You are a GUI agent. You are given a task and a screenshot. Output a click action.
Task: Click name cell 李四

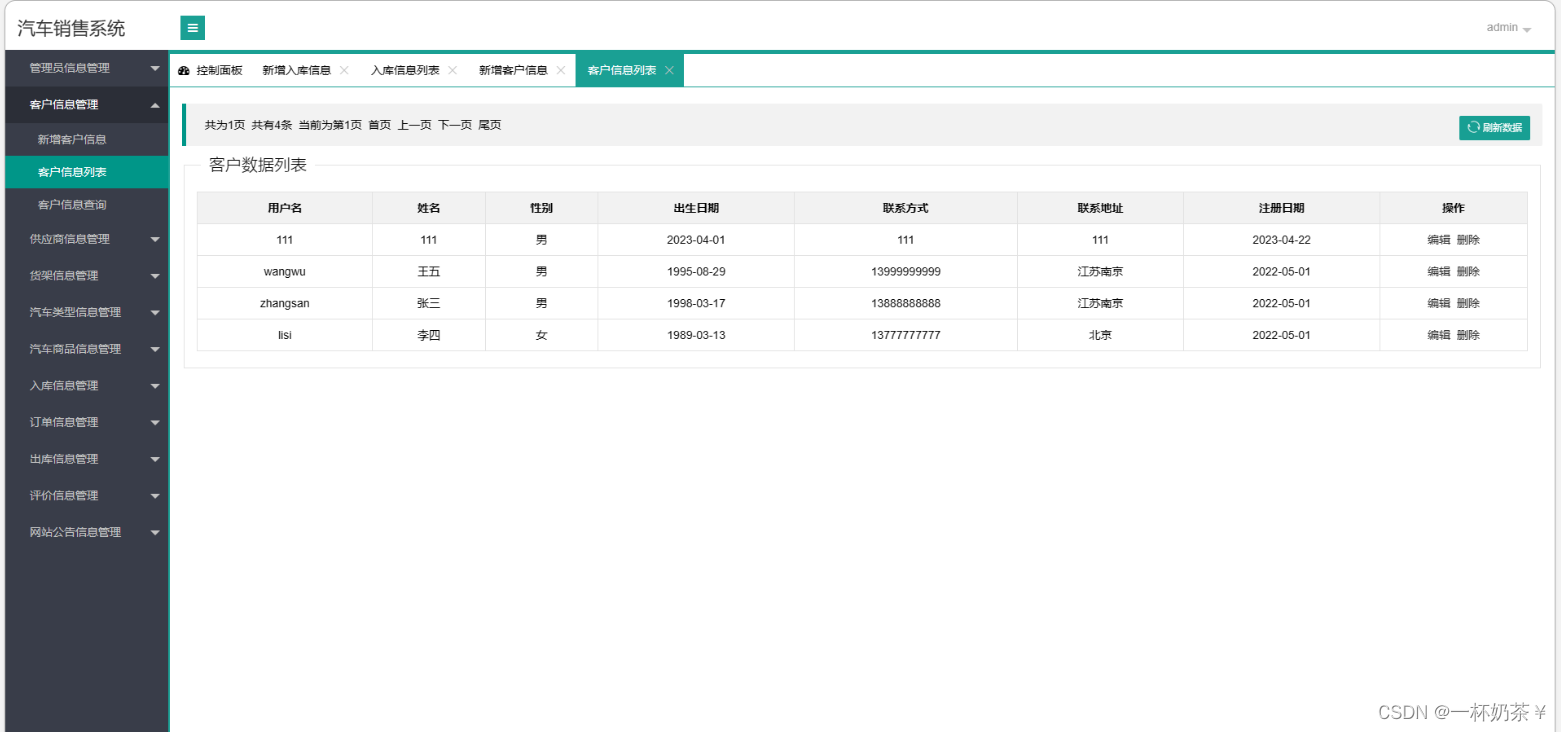coord(429,335)
